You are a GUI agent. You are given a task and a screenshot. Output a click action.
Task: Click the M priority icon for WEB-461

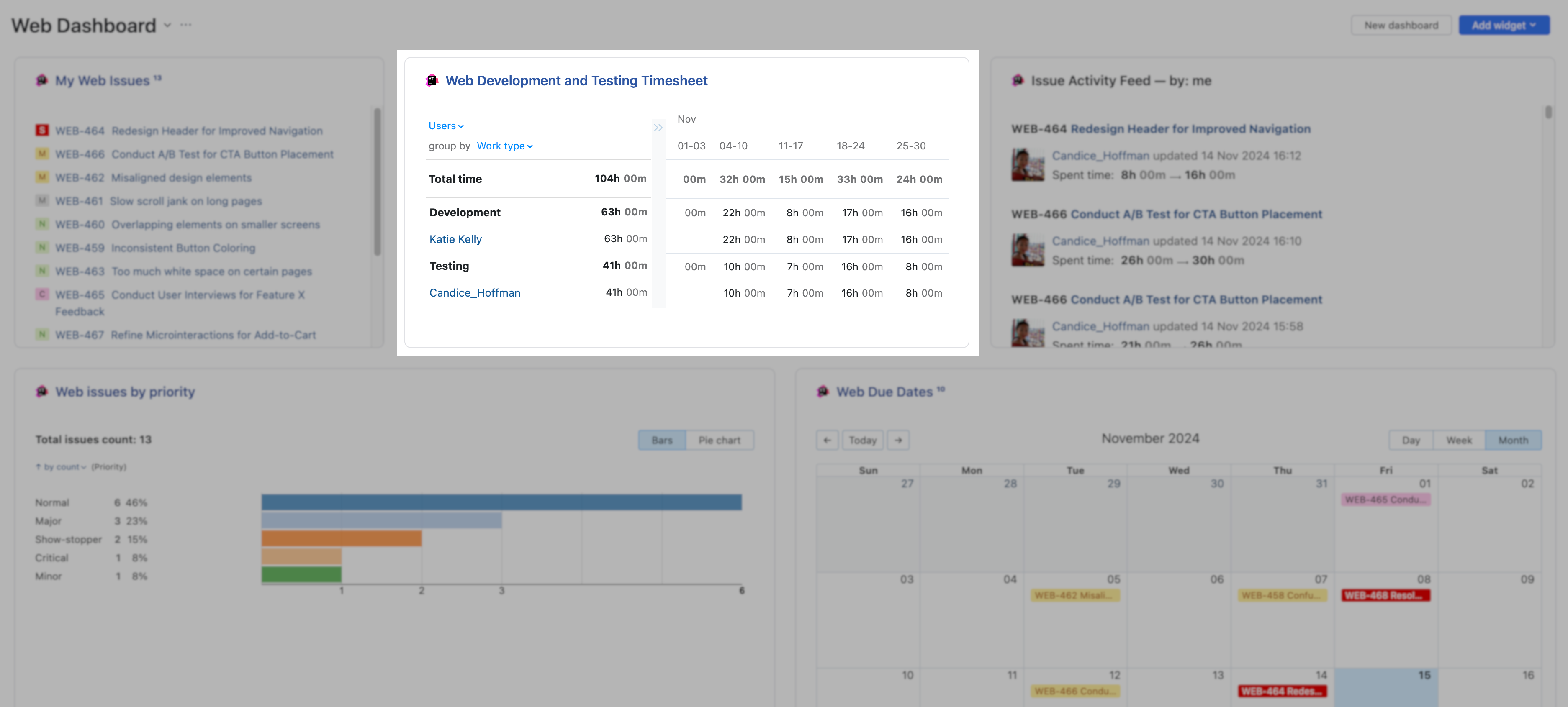42,201
